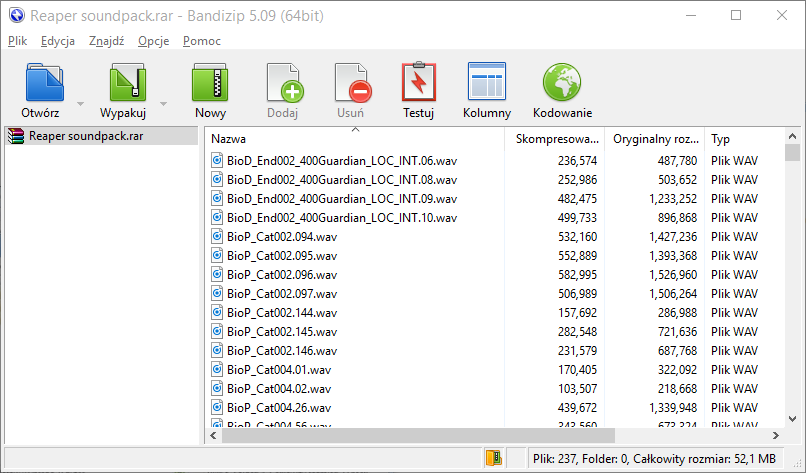
Task: Select file BioP_Cat004.01.wav
Action: [279, 370]
